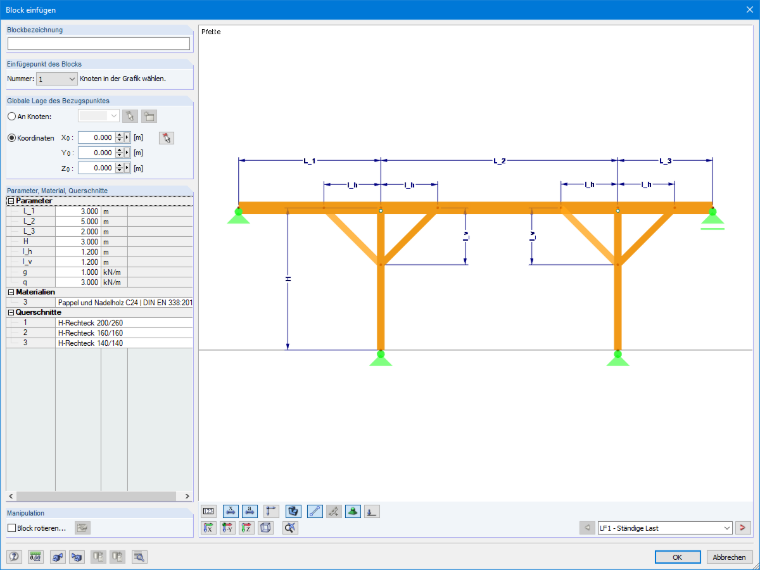760x570 pixels.
Task: Click scrollbar left arrow under parameter table
Action: 11,496
